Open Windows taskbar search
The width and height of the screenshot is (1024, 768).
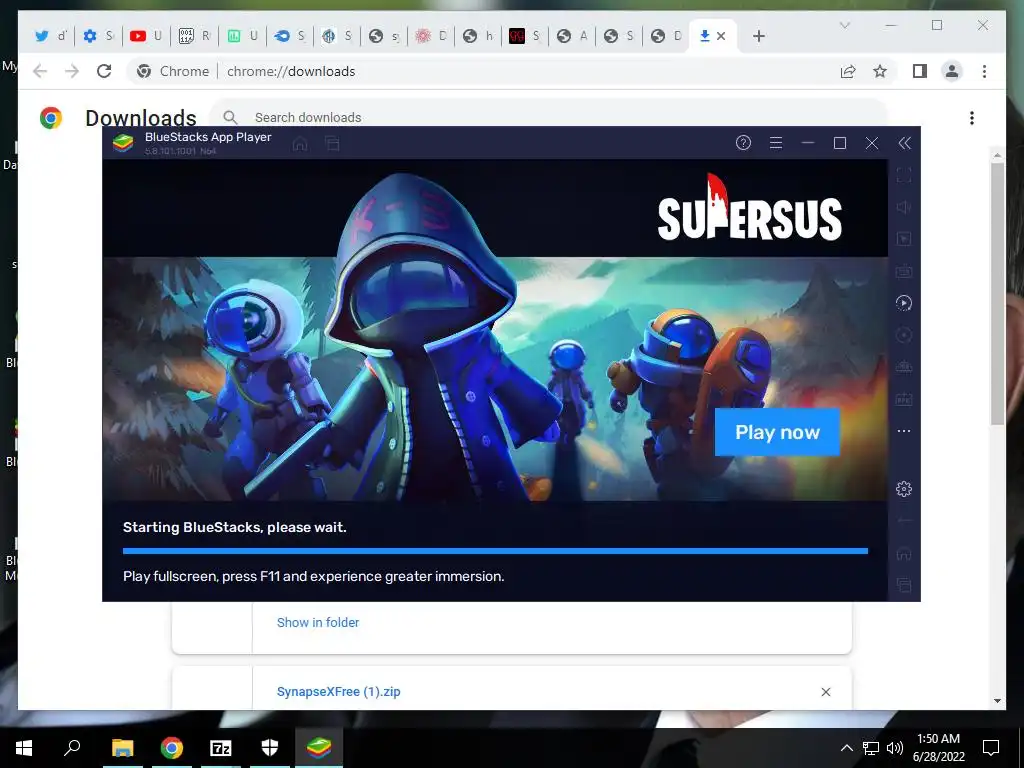point(72,748)
